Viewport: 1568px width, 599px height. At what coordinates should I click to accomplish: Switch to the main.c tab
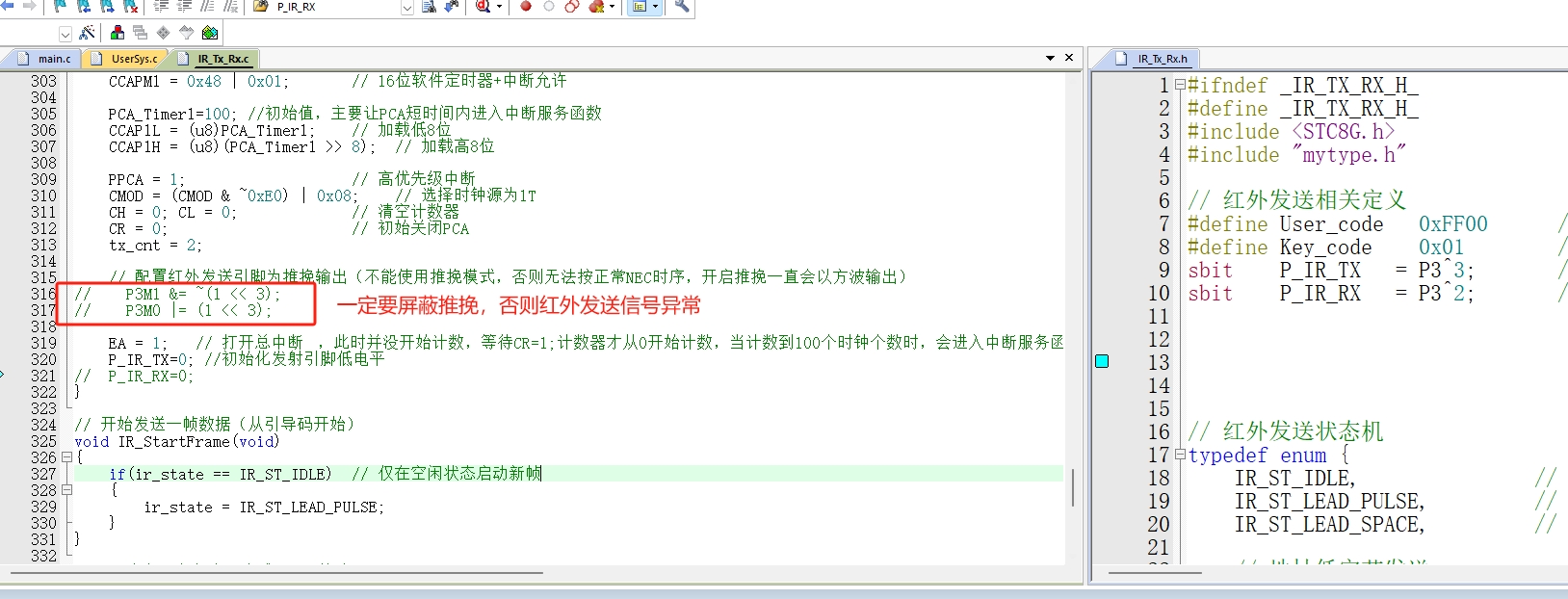click(x=44, y=59)
